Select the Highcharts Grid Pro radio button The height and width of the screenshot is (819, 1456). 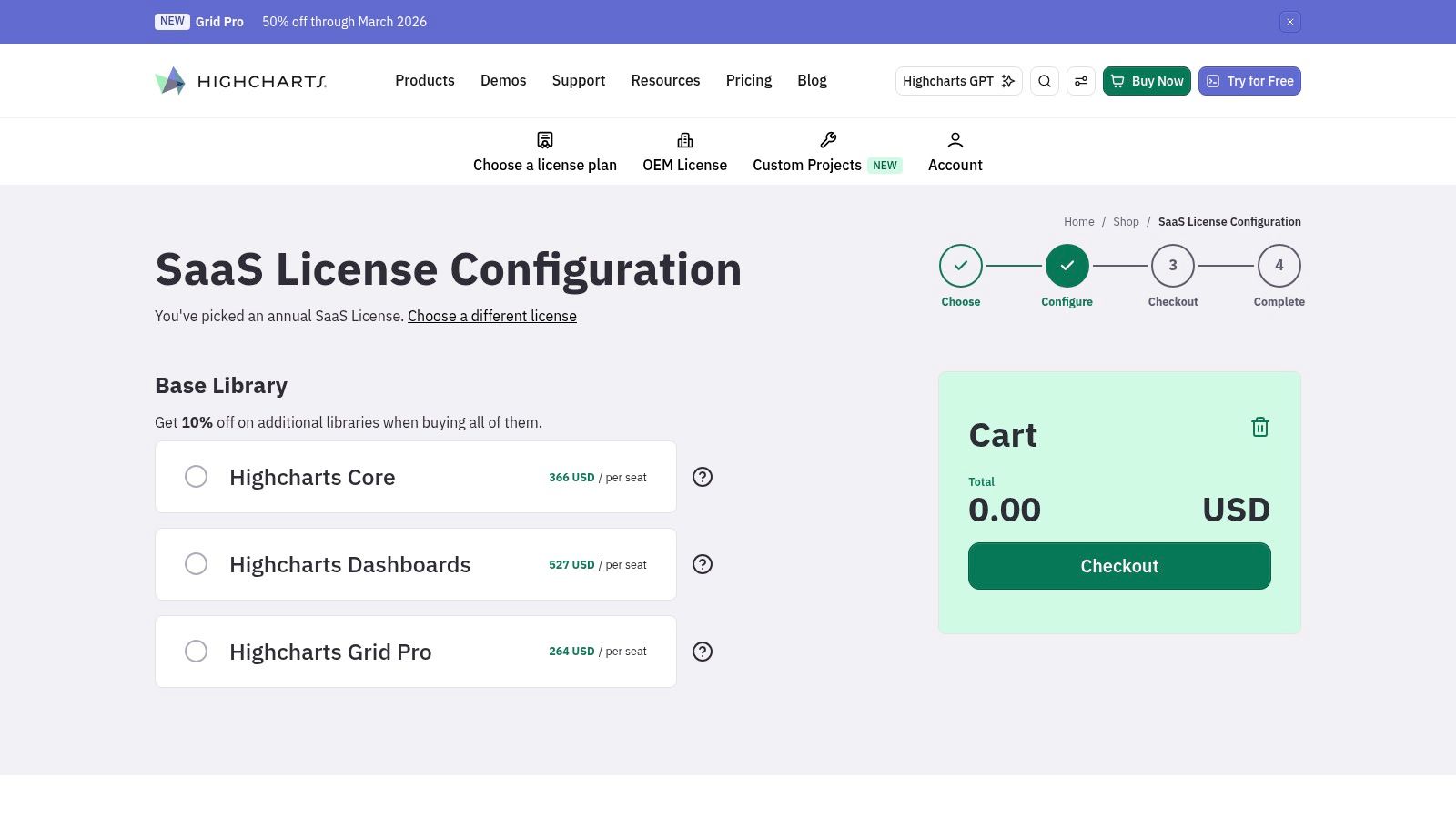click(196, 652)
